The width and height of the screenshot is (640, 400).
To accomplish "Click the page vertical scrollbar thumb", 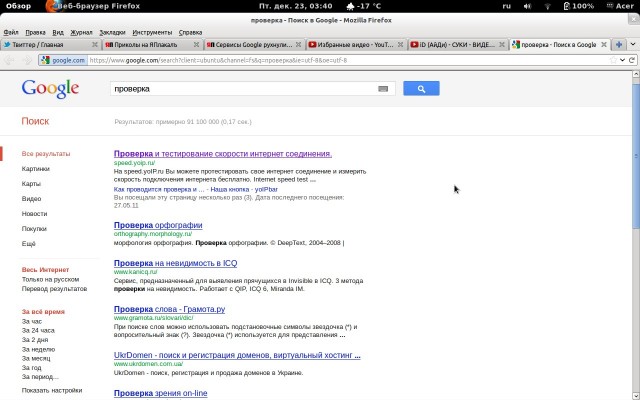I will [x=636, y=157].
